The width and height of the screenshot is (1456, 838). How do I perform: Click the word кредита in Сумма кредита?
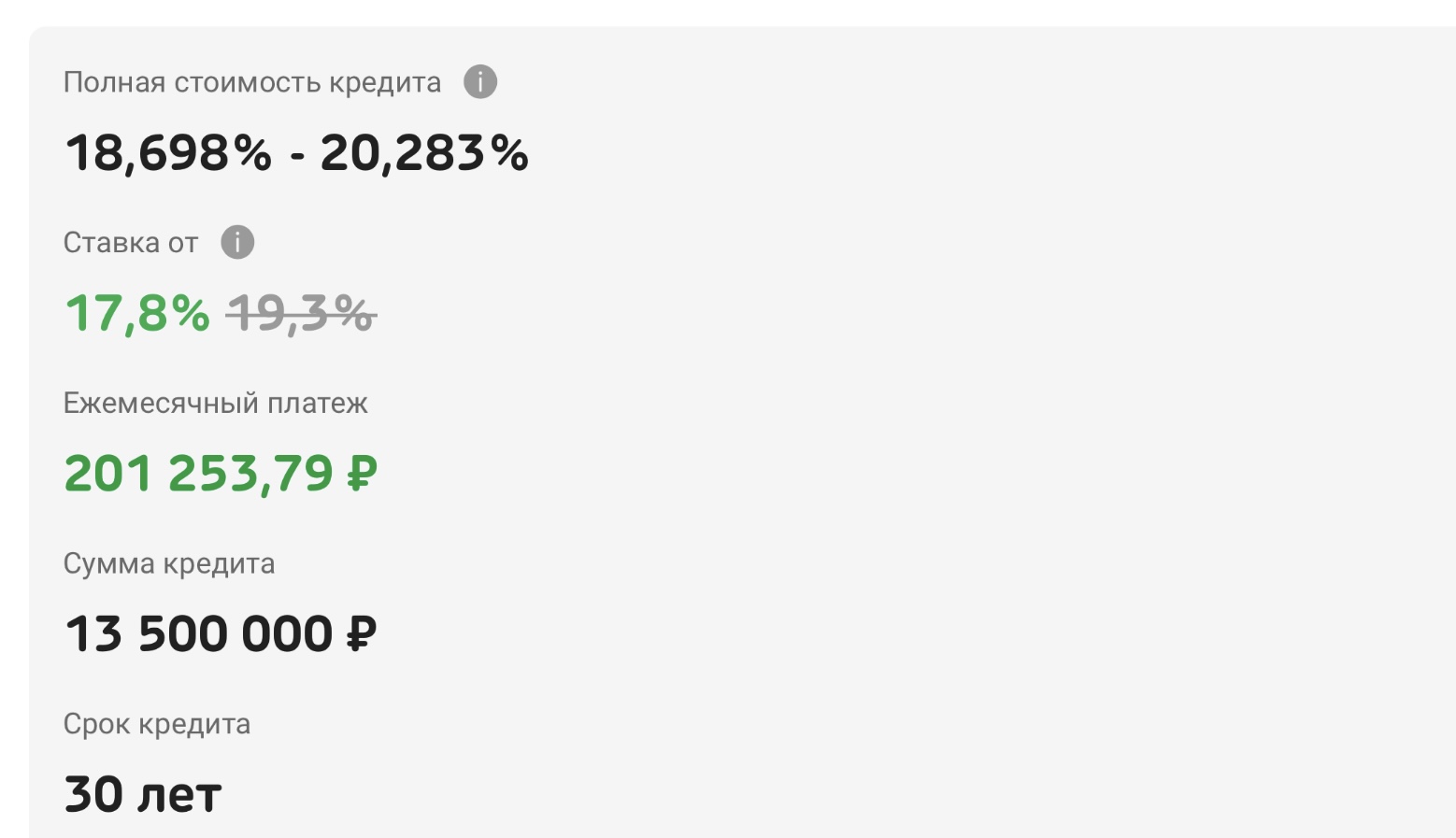pyautogui.click(x=220, y=565)
